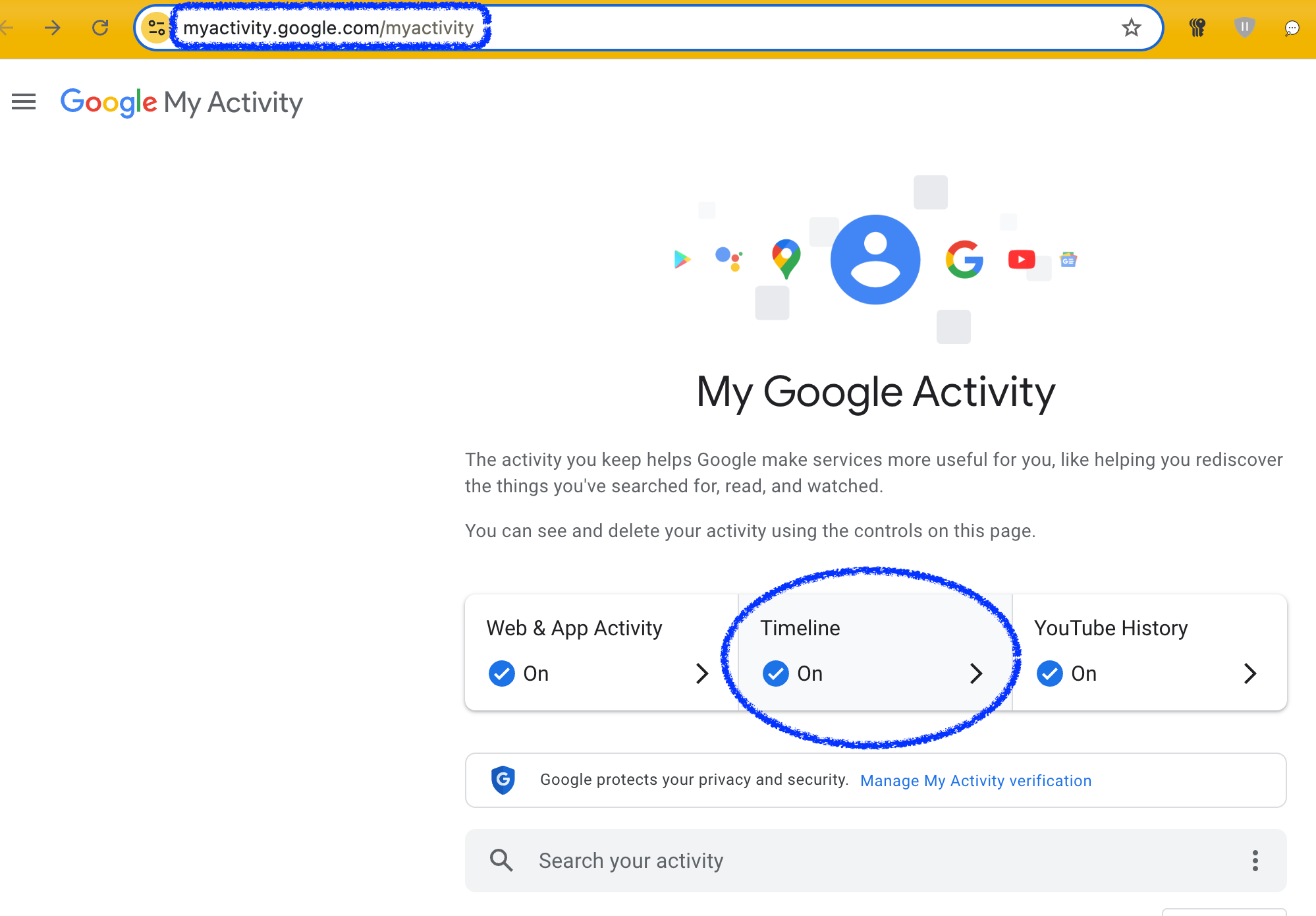Focus the Search your activity field
Image resolution: width=1316 pixels, height=916 pixels.
click(x=876, y=861)
